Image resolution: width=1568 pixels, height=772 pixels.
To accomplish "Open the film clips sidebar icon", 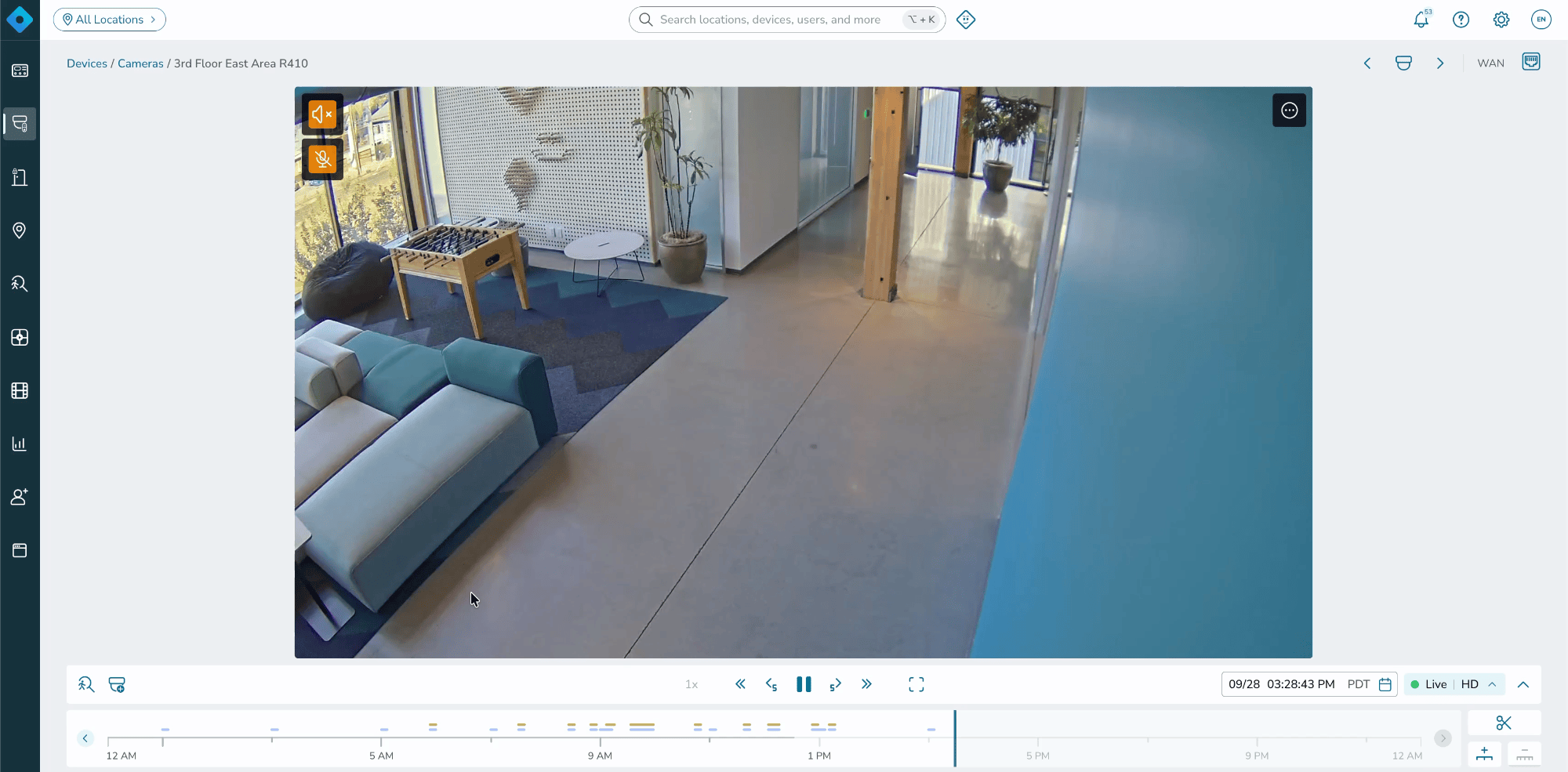I will click(20, 390).
